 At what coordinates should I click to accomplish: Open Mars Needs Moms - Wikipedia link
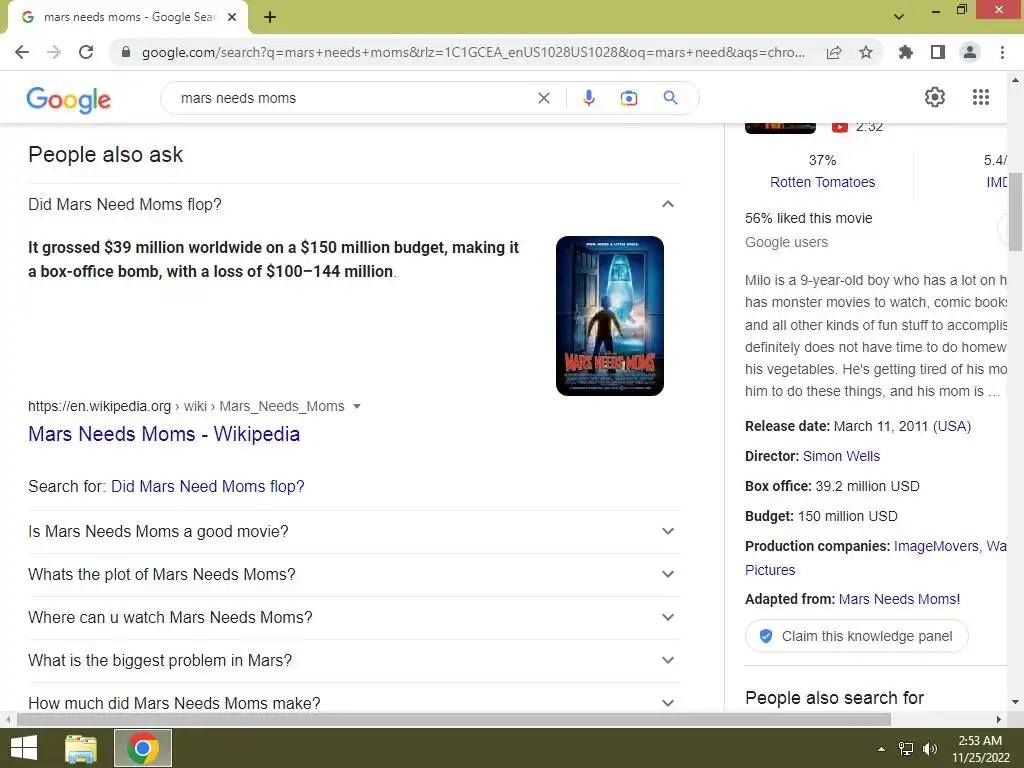pos(164,434)
